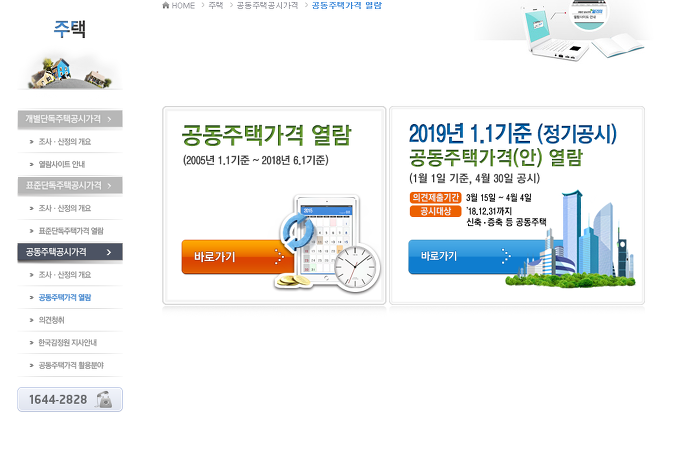Image resolution: width=700 pixels, height=460 pixels.
Task: Click 공동주택공시가격 in the breadcrumb
Action: [267, 5]
